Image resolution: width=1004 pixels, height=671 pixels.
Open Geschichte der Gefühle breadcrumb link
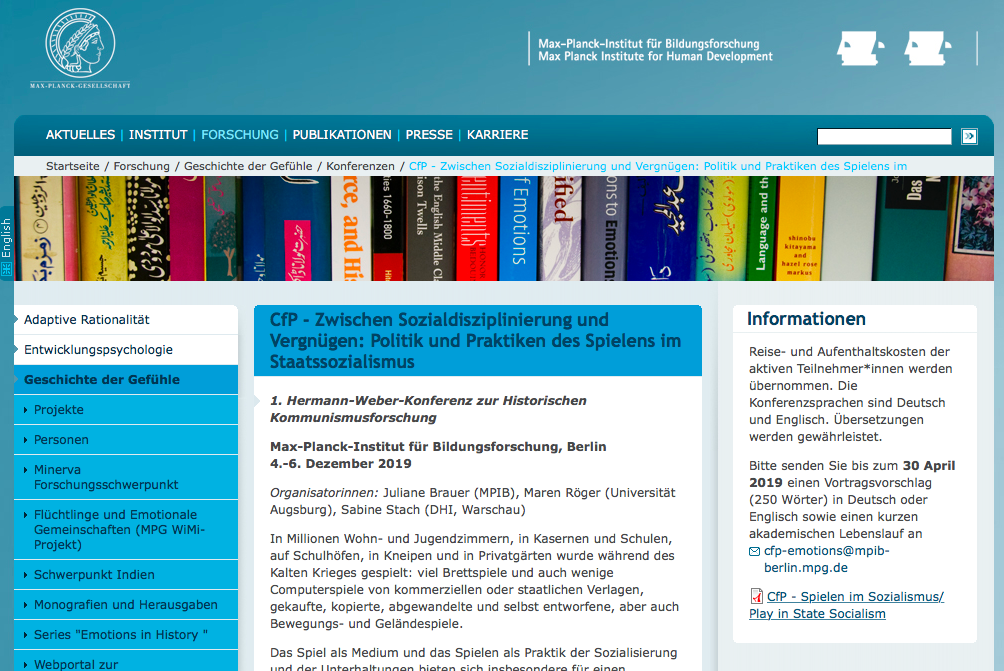[x=248, y=166]
